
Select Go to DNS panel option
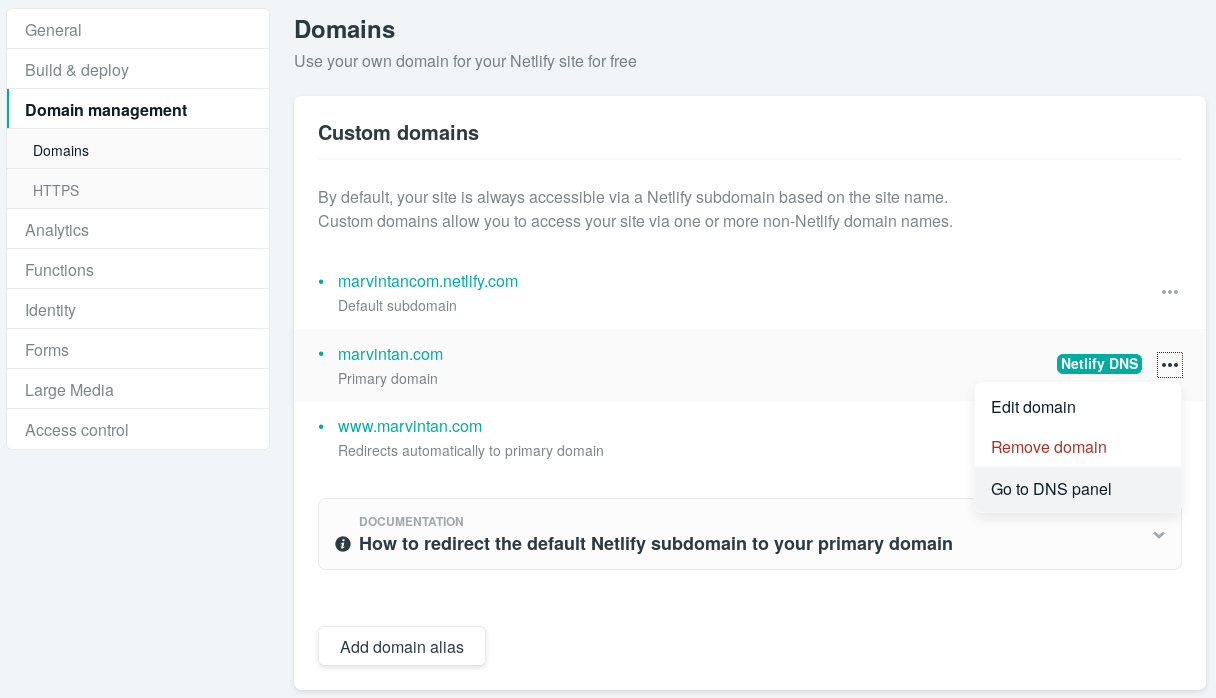click(1051, 489)
